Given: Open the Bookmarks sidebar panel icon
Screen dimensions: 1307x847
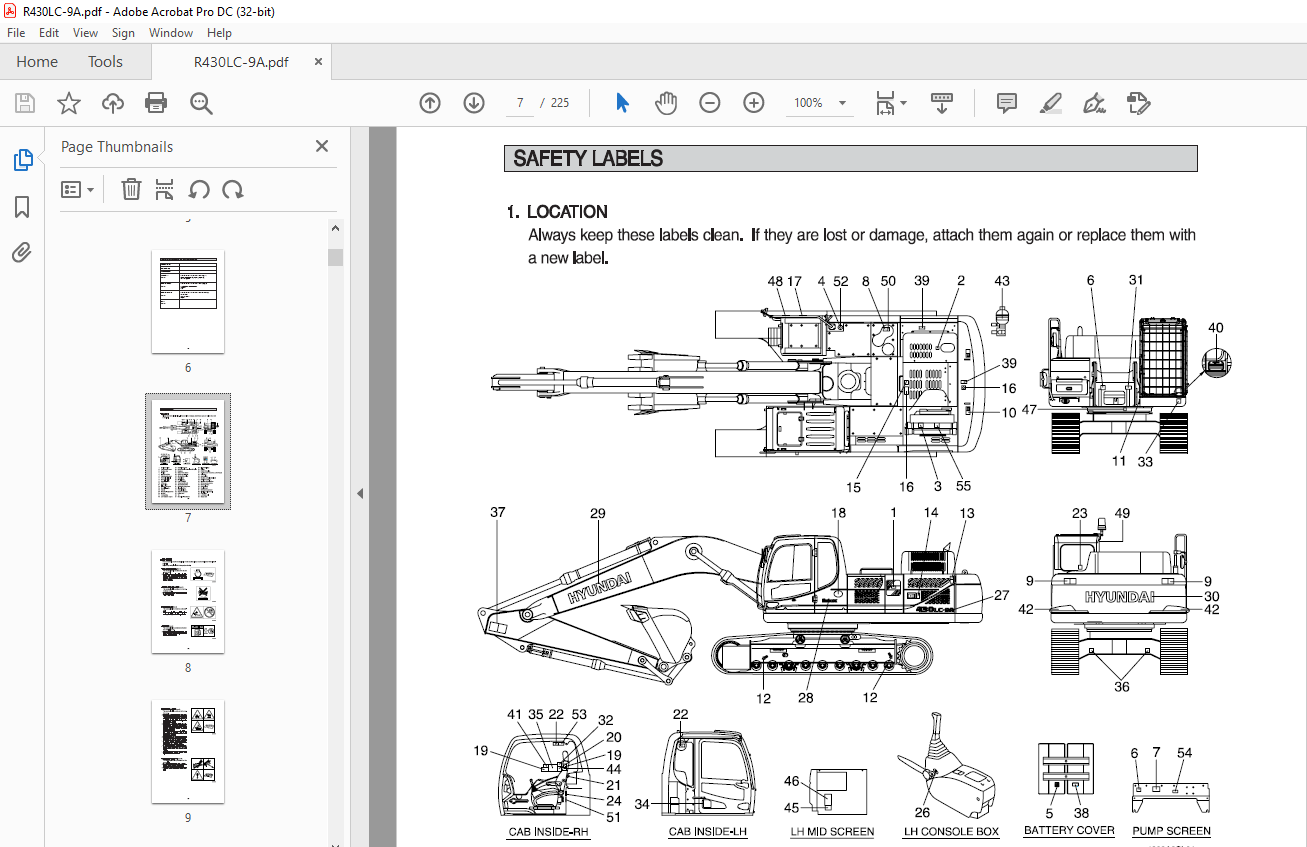Looking at the screenshot, I should tap(22, 207).
